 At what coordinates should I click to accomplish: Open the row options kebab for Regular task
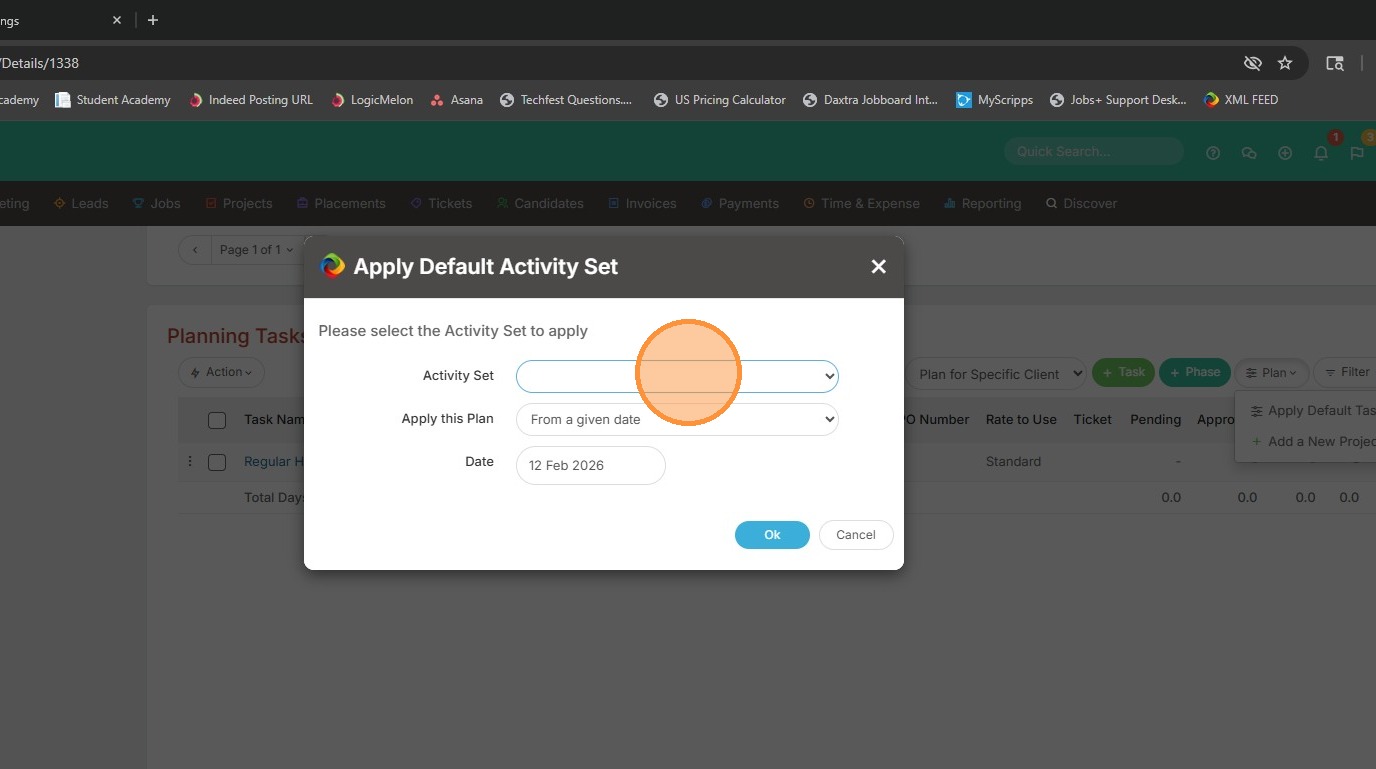(x=190, y=462)
